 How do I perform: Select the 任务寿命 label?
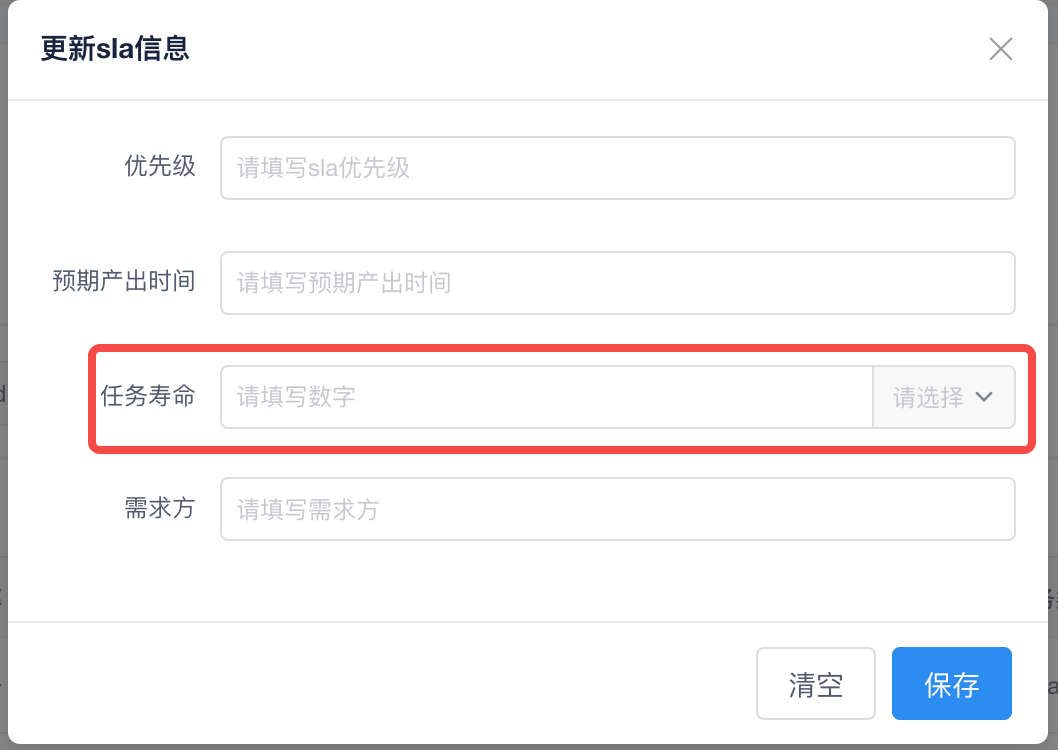click(148, 396)
